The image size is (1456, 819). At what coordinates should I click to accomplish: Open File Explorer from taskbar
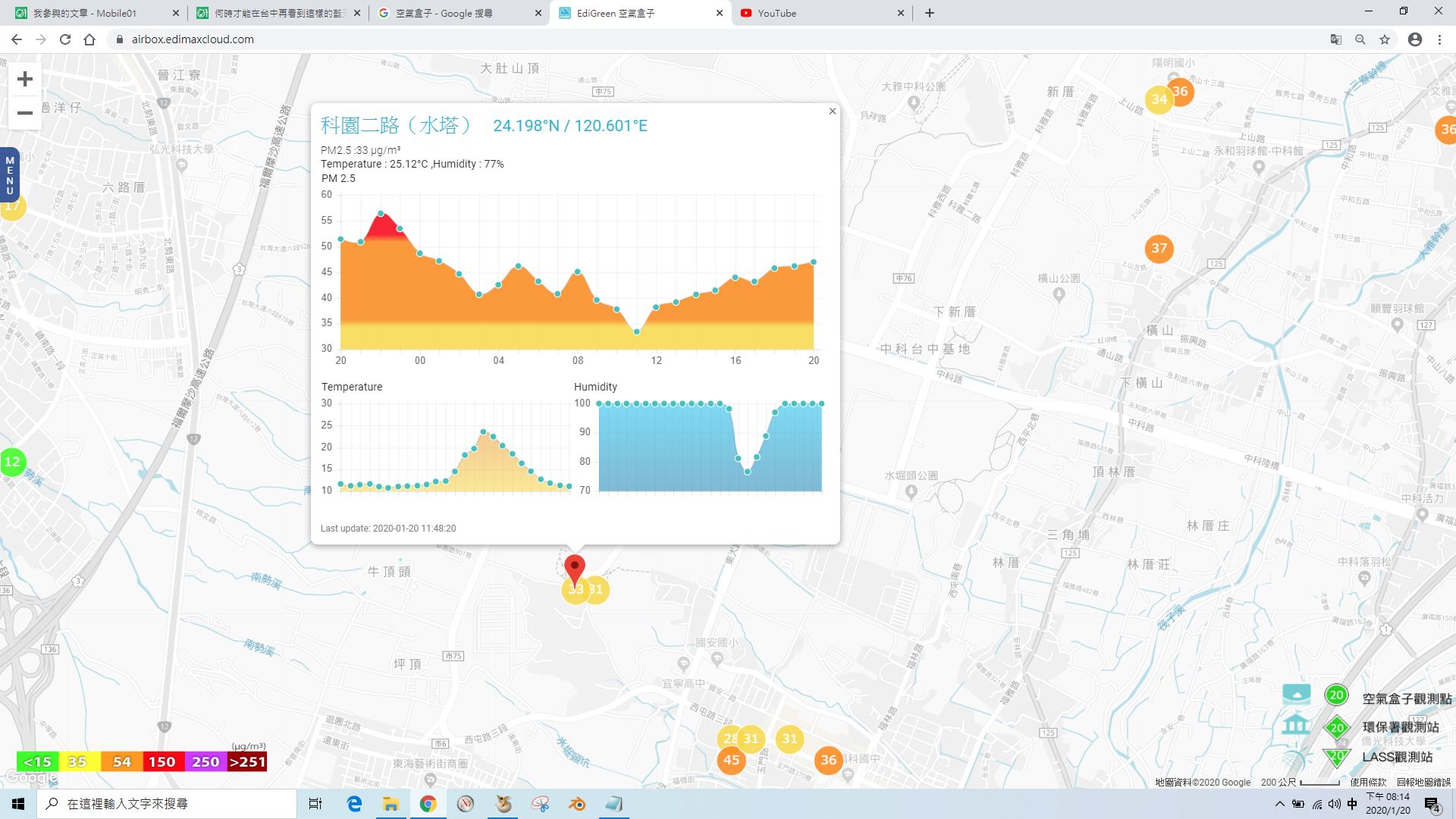point(391,804)
